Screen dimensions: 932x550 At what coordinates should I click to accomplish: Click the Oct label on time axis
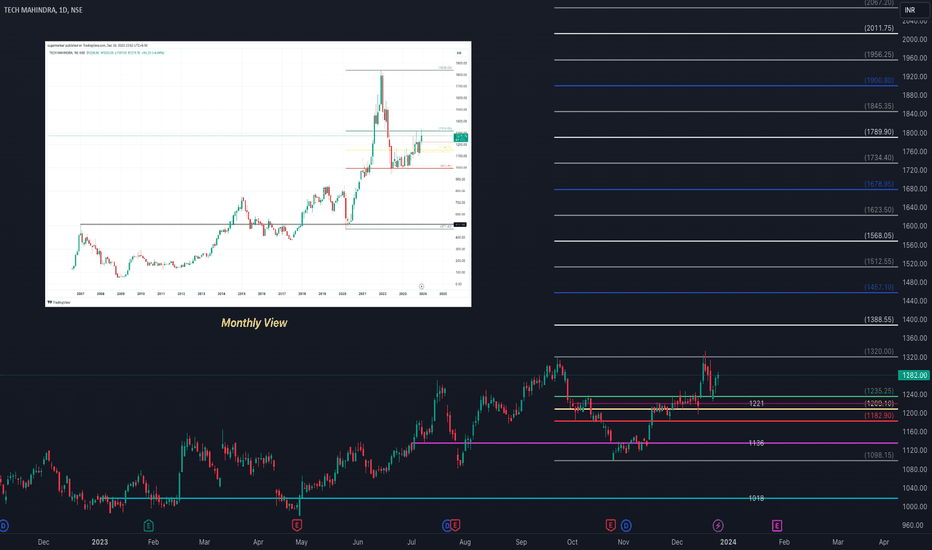(572, 542)
